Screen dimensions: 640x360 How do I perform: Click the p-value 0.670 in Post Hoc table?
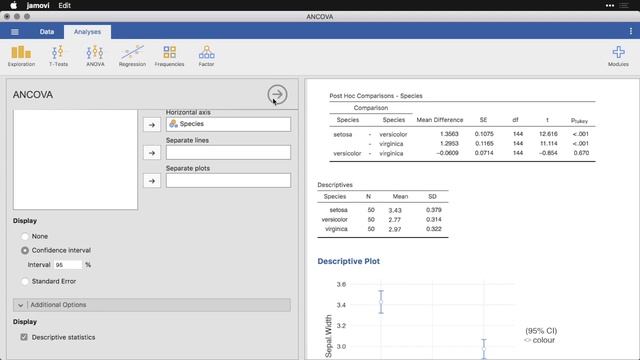click(581, 153)
